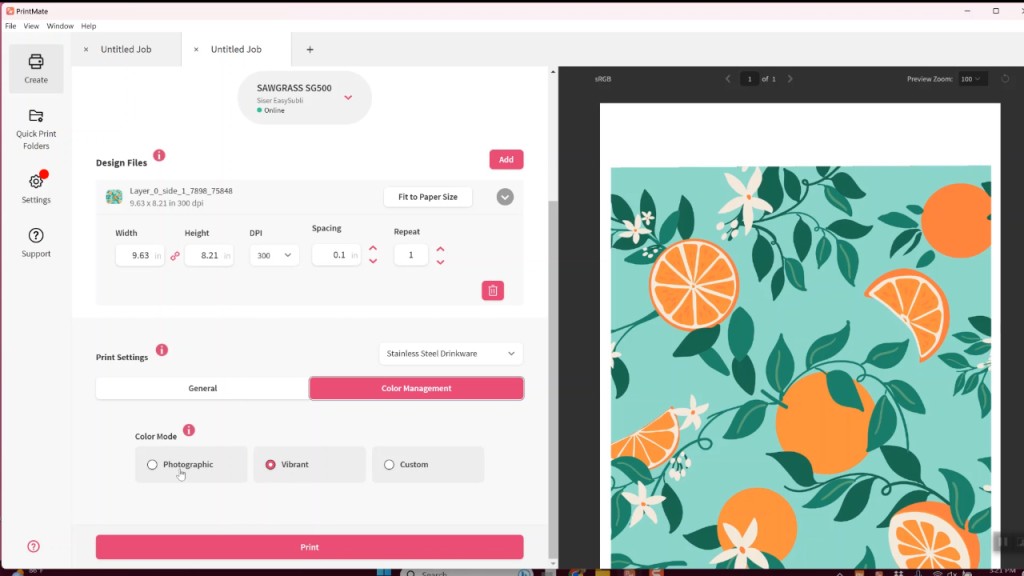Open the Stainless Steel Drinkware dropdown
Image resolution: width=1024 pixels, height=576 pixels.
[x=450, y=354]
